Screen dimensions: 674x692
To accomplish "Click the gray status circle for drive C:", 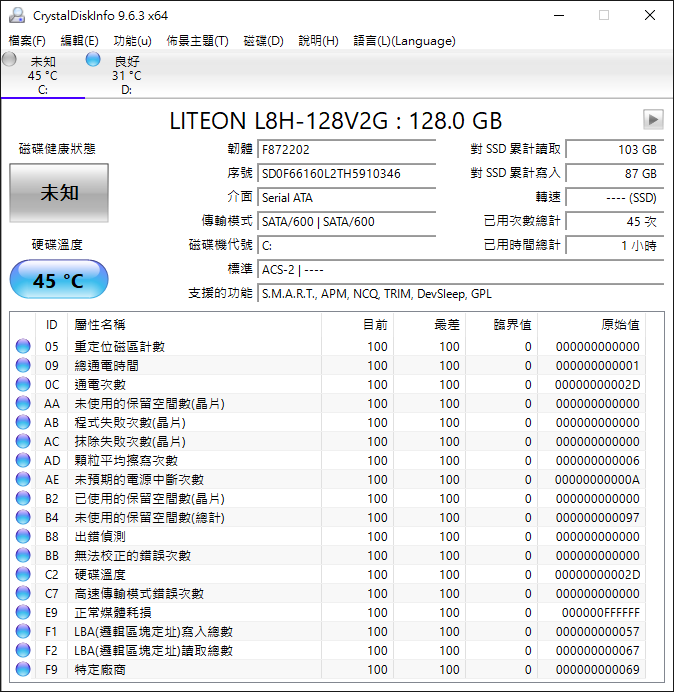I will point(9,59).
